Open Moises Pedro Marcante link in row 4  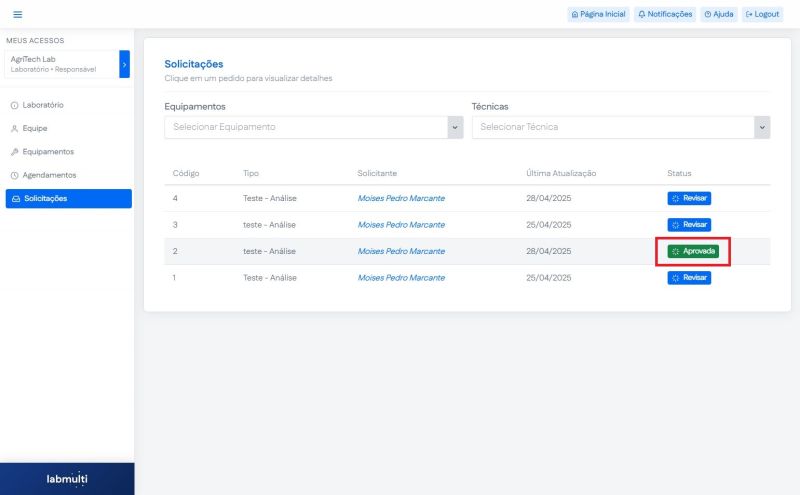pyautogui.click(x=401, y=198)
